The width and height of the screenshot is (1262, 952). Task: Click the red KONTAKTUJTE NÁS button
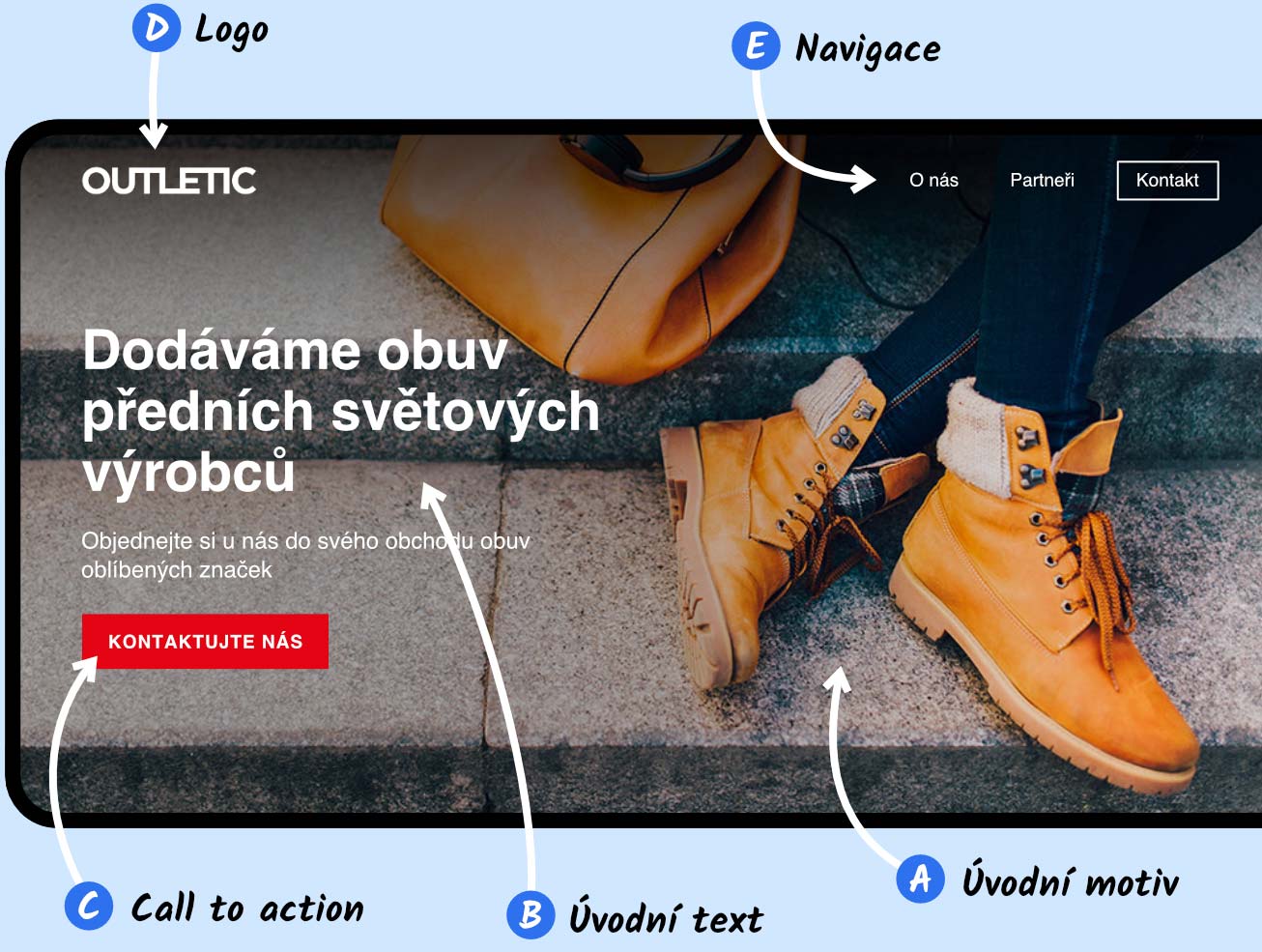point(205,641)
